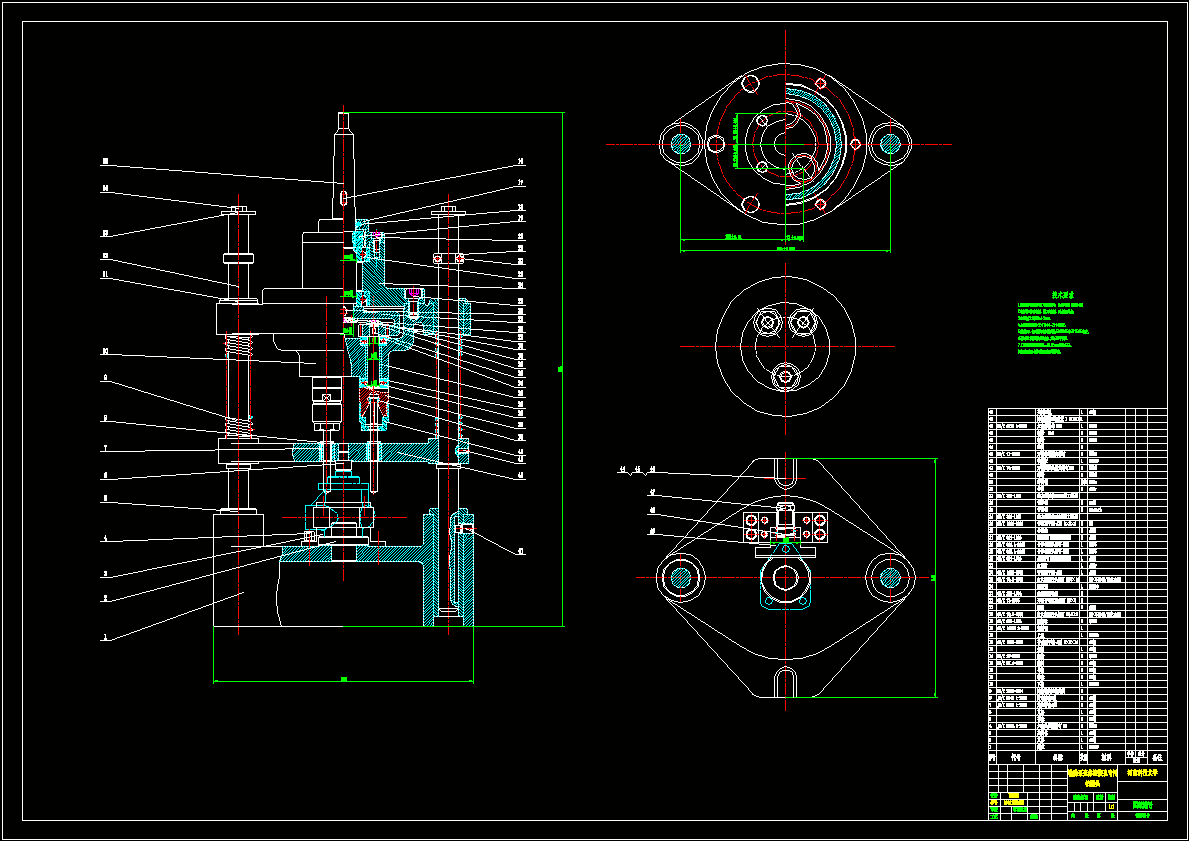Click the bolt cluster left of clamp in bottom-right view
The image size is (1189, 841).
point(757,528)
